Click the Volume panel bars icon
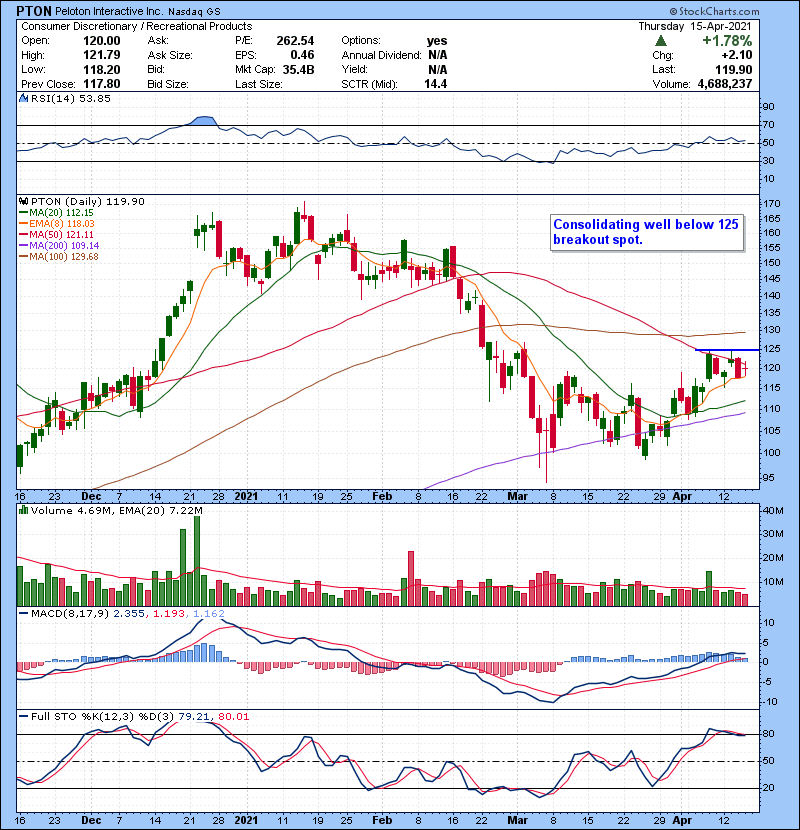The image size is (800, 830). (x=23, y=510)
